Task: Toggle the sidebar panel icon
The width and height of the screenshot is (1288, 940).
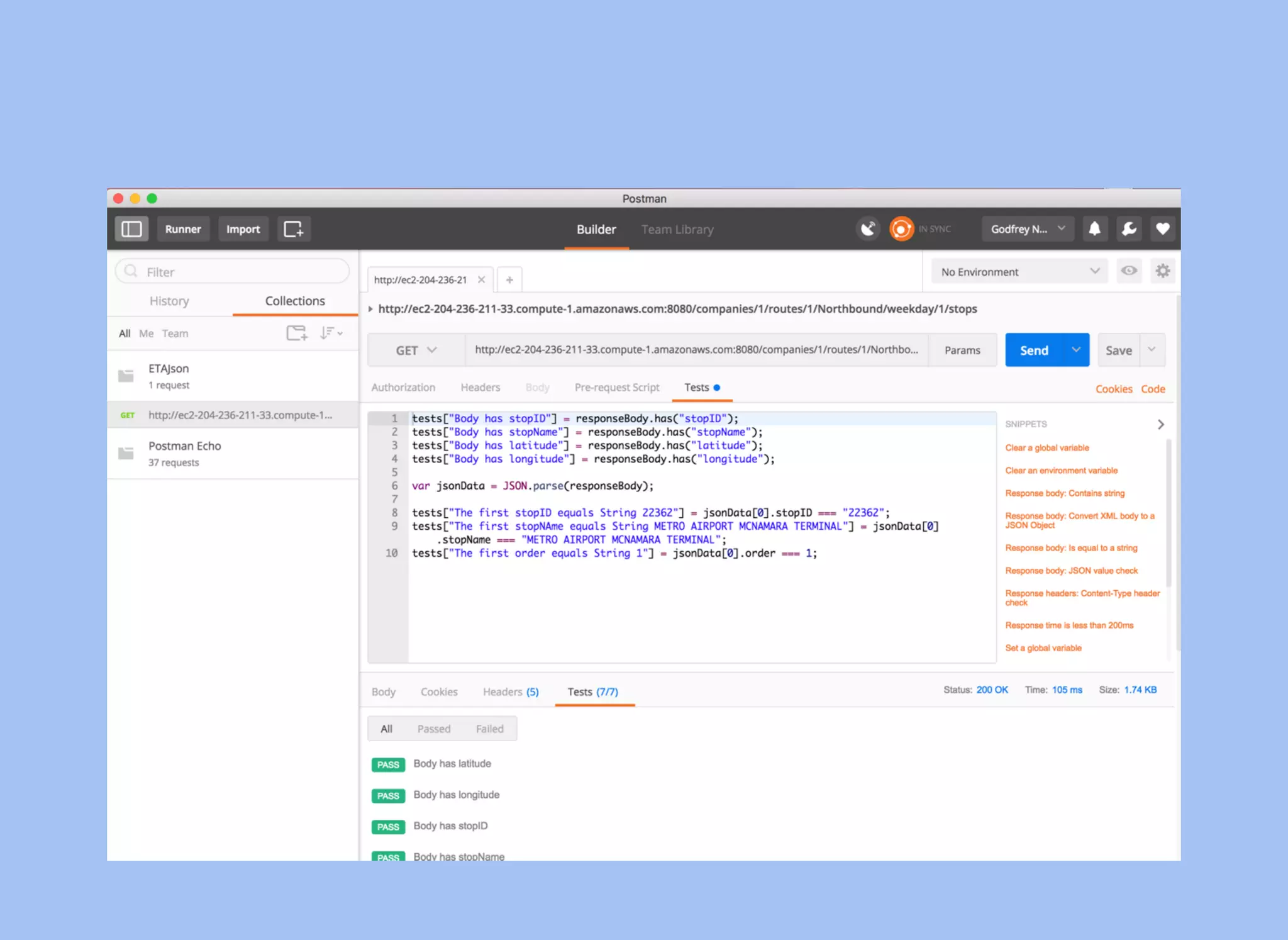Action: pos(131,229)
